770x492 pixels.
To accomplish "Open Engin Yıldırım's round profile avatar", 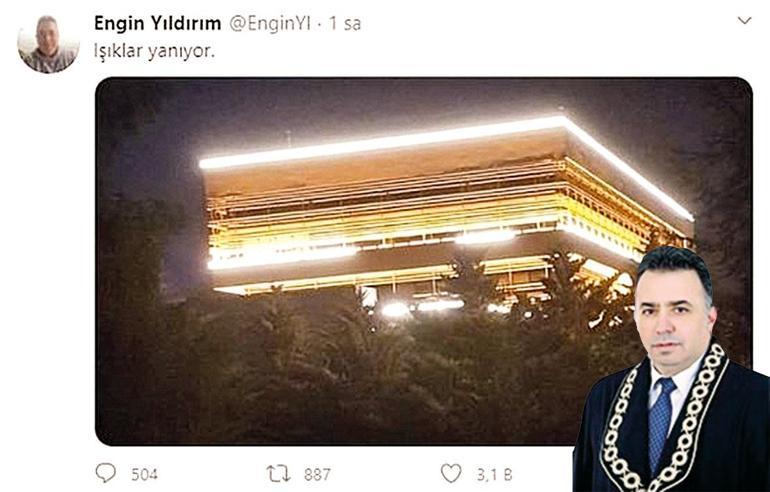I will (48, 44).
